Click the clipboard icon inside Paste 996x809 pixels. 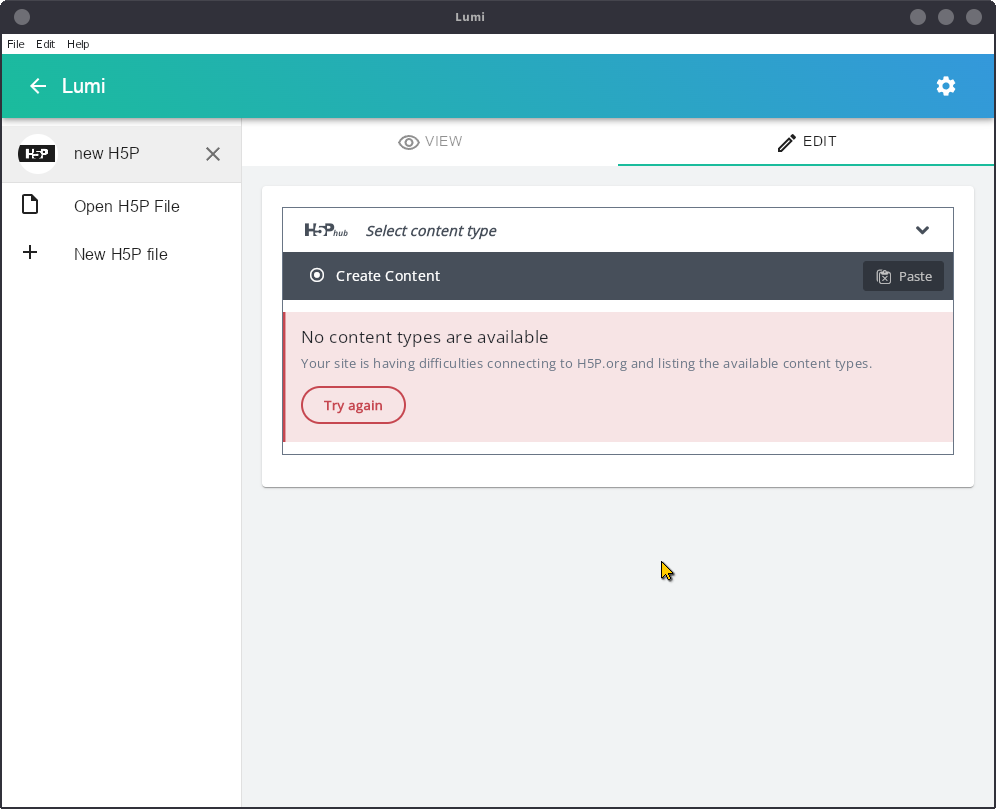pyautogui.click(x=884, y=277)
